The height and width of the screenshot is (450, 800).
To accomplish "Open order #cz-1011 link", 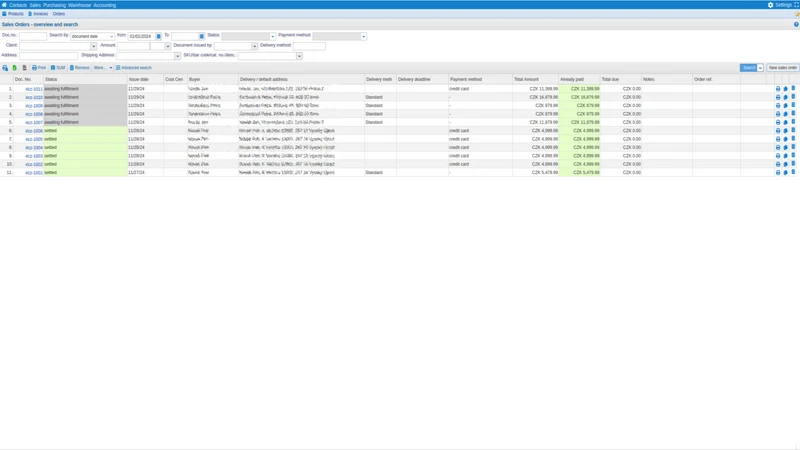I will click(34, 89).
